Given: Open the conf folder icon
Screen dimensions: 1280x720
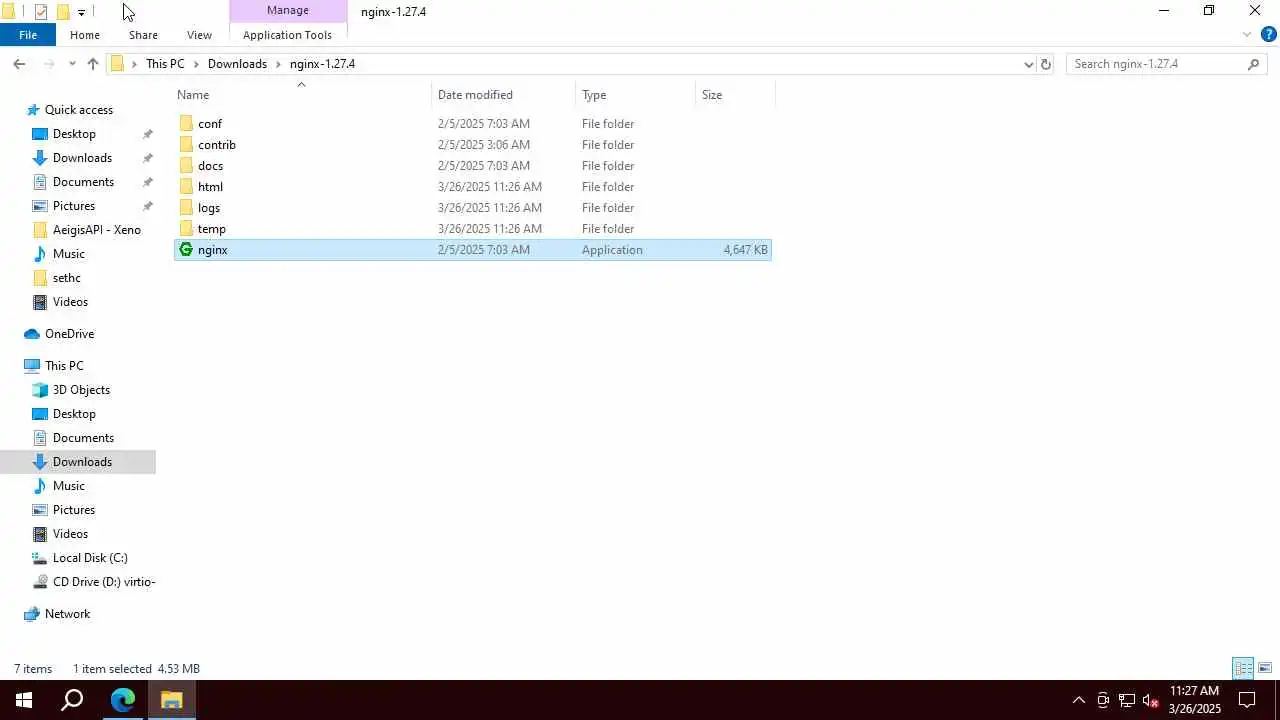Looking at the screenshot, I should [x=186, y=124].
